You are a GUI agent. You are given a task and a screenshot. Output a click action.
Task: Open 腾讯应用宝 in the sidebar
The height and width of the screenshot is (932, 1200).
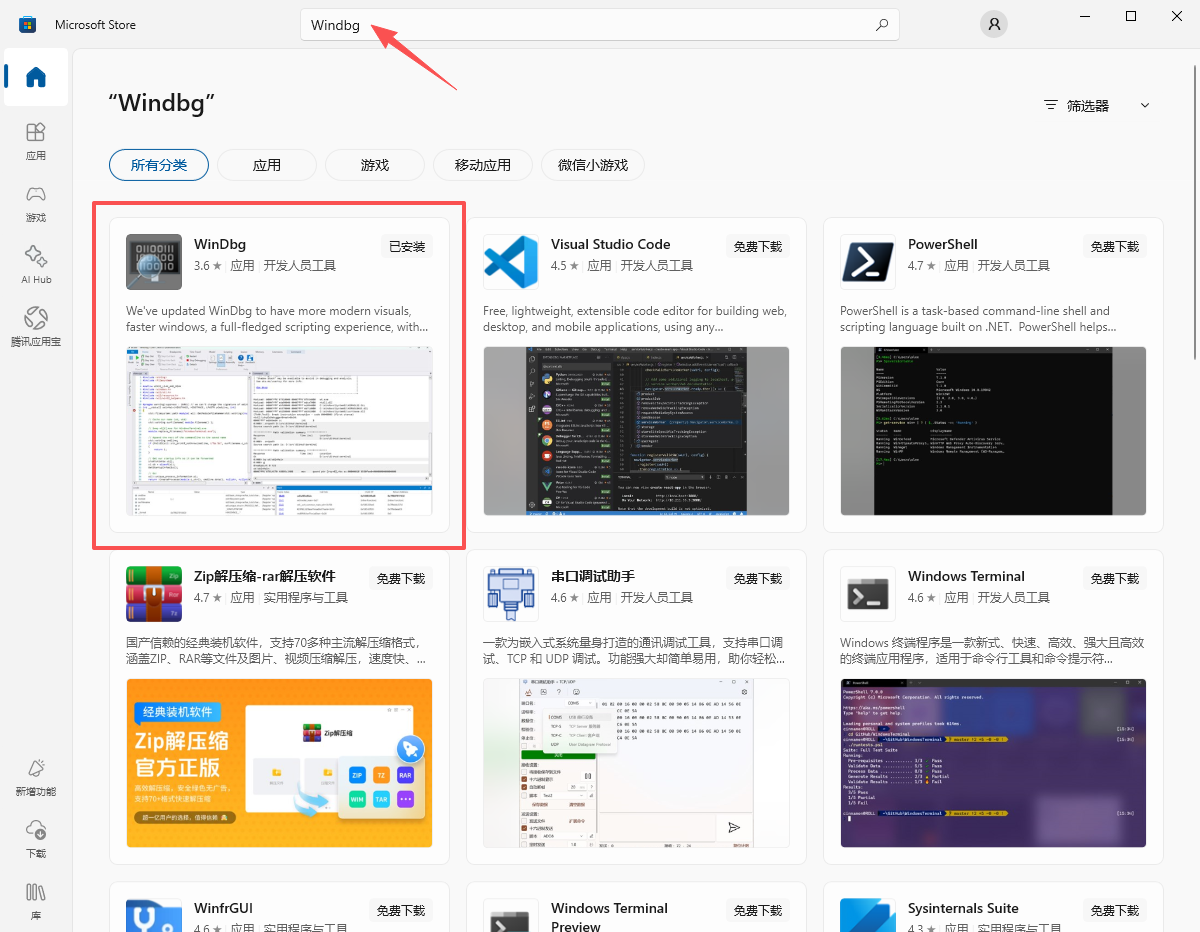pos(36,327)
